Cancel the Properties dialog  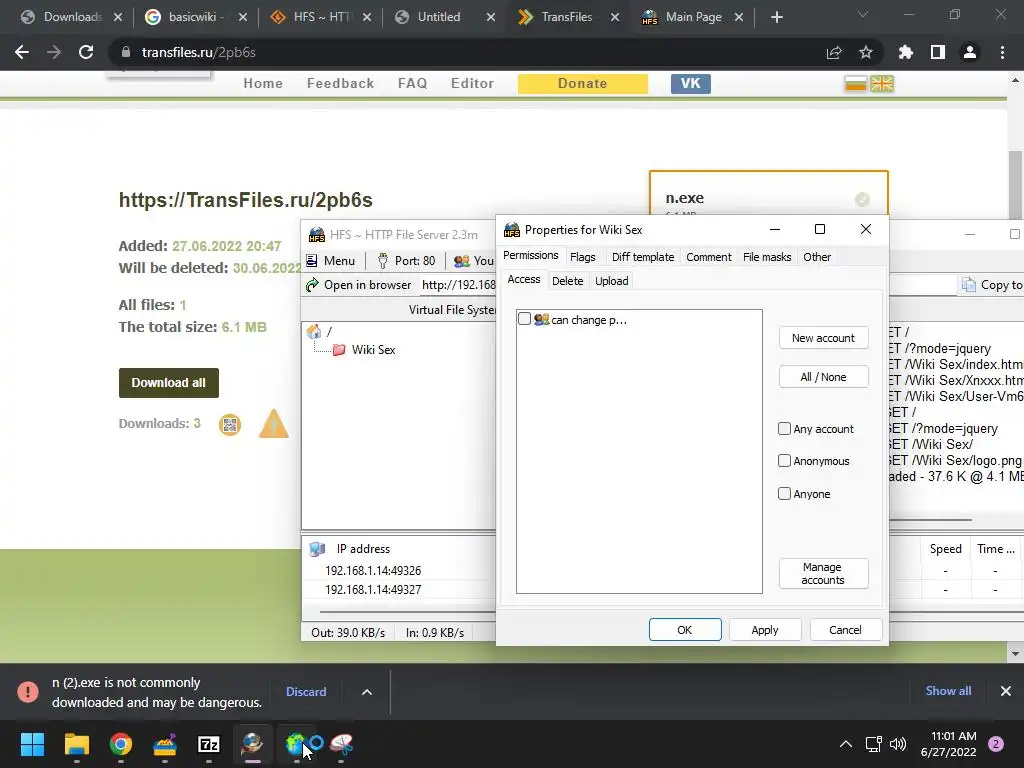845,630
